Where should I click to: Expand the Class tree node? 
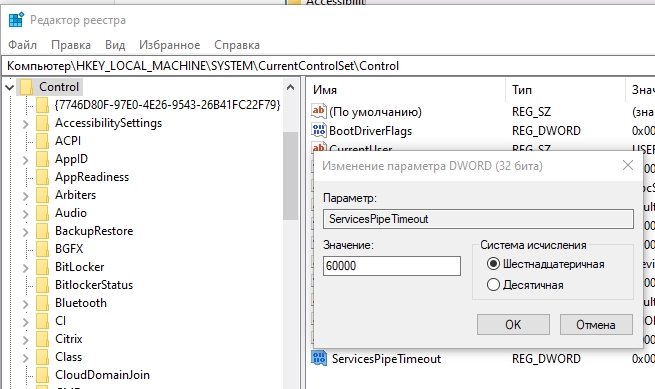tap(25, 358)
